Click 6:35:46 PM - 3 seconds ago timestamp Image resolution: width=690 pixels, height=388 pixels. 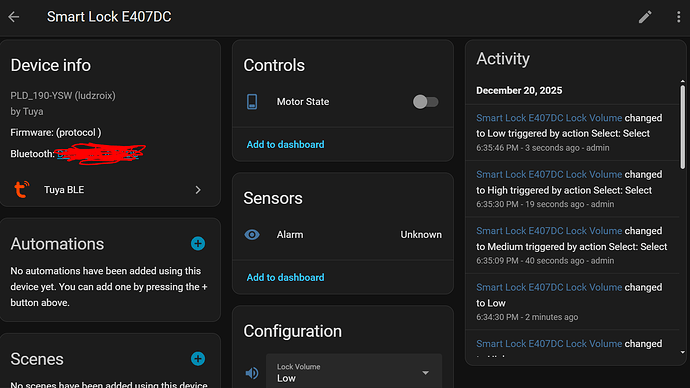543,148
